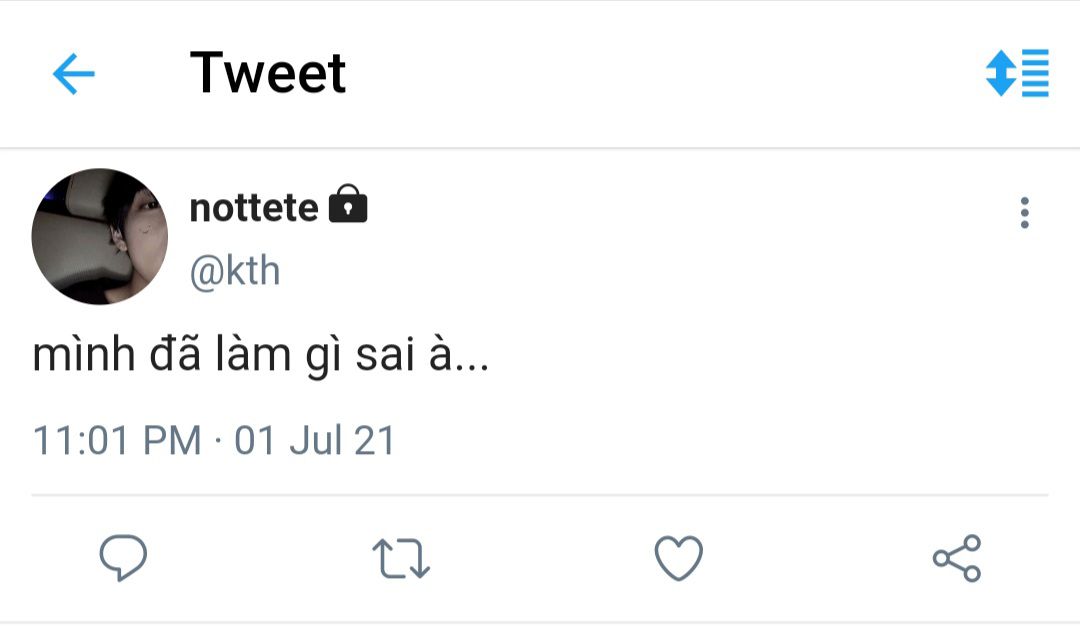The image size is (1080, 640).
Task: Tap the trailing "à..." in the tweet
Action: tap(459, 354)
